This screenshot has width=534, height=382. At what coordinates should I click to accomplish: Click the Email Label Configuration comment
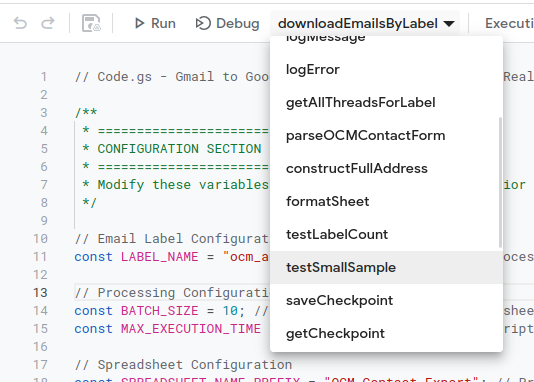(172, 239)
